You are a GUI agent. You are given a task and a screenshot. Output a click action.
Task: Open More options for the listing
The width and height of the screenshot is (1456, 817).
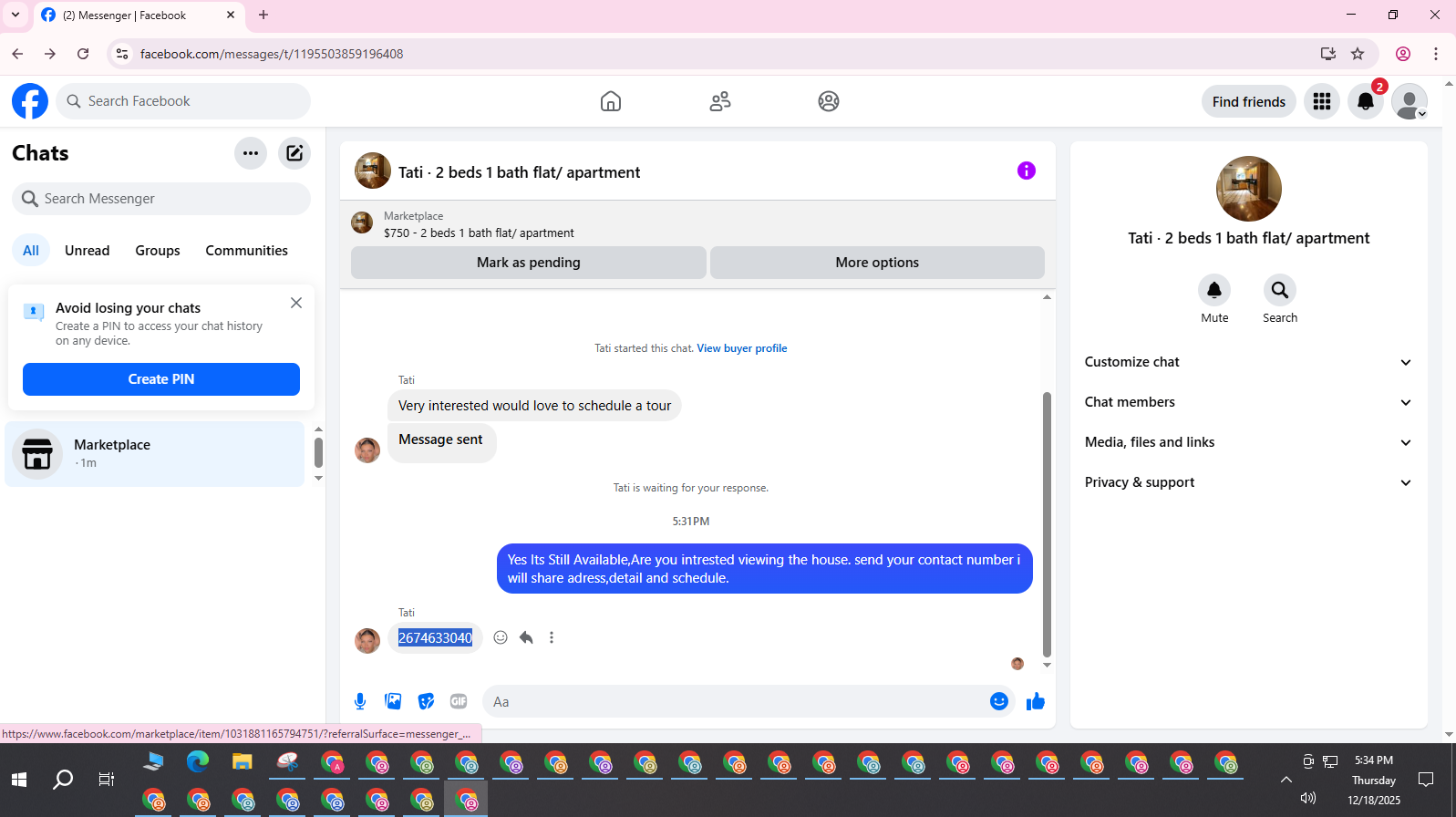pyautogui.click(x=877, y=263)
